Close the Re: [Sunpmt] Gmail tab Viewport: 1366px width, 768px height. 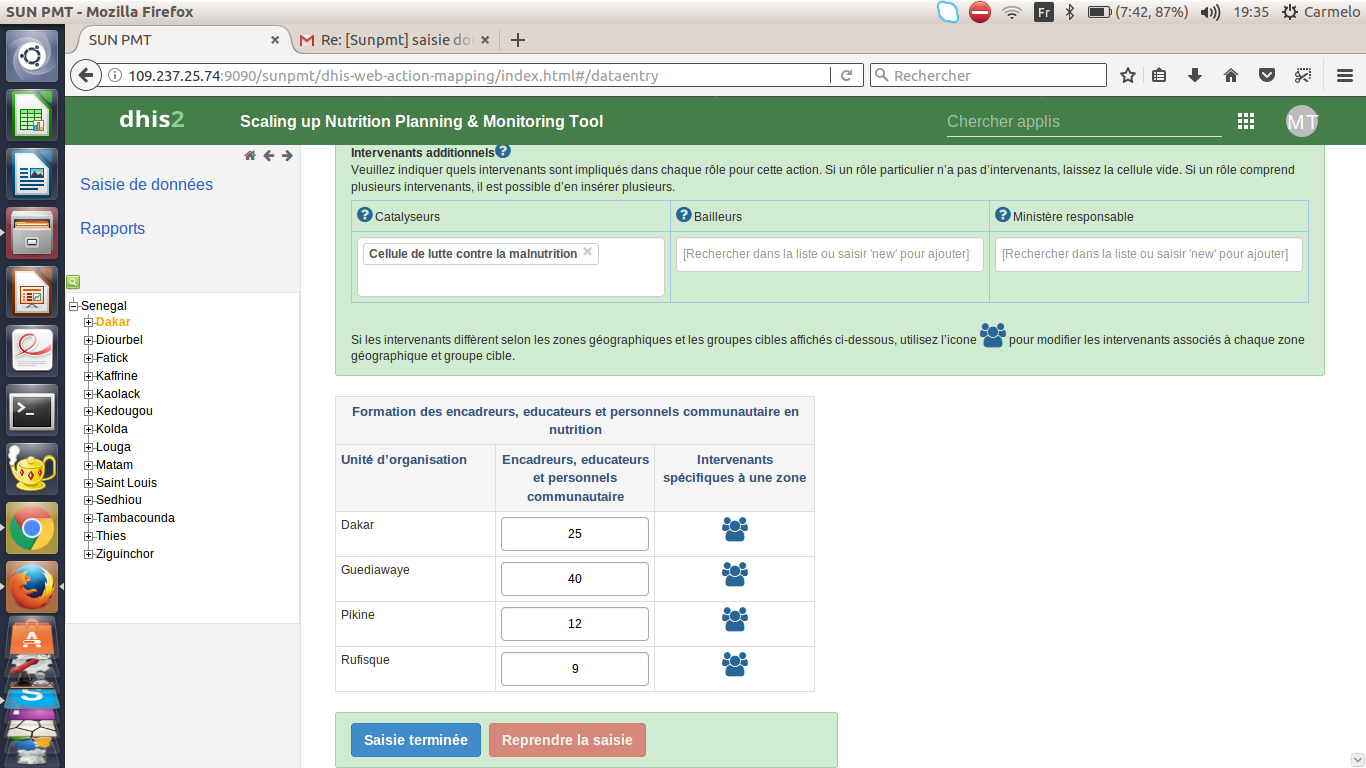click(485, 40)
